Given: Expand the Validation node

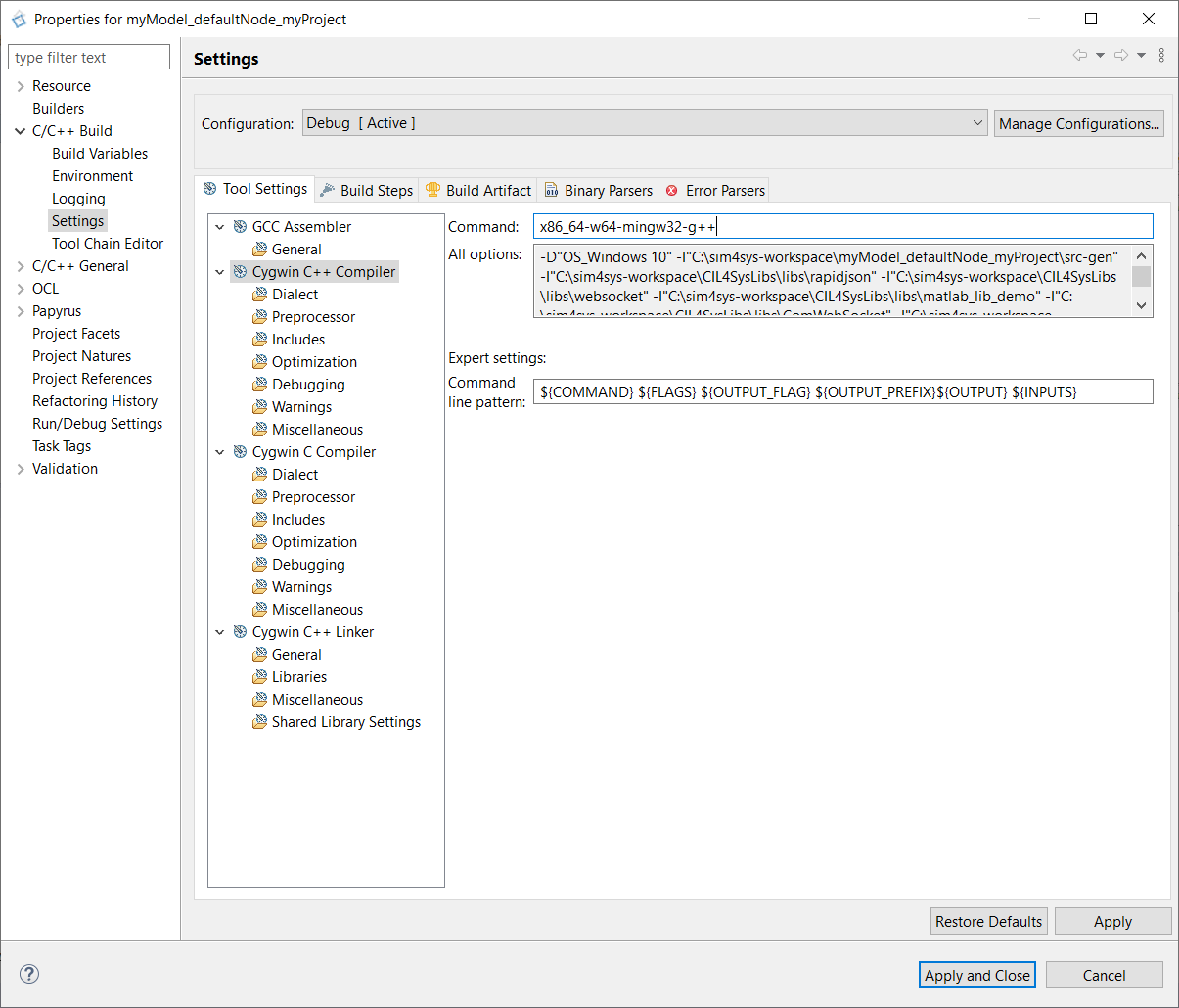Looking at the screenshot, I should point(21,469).
